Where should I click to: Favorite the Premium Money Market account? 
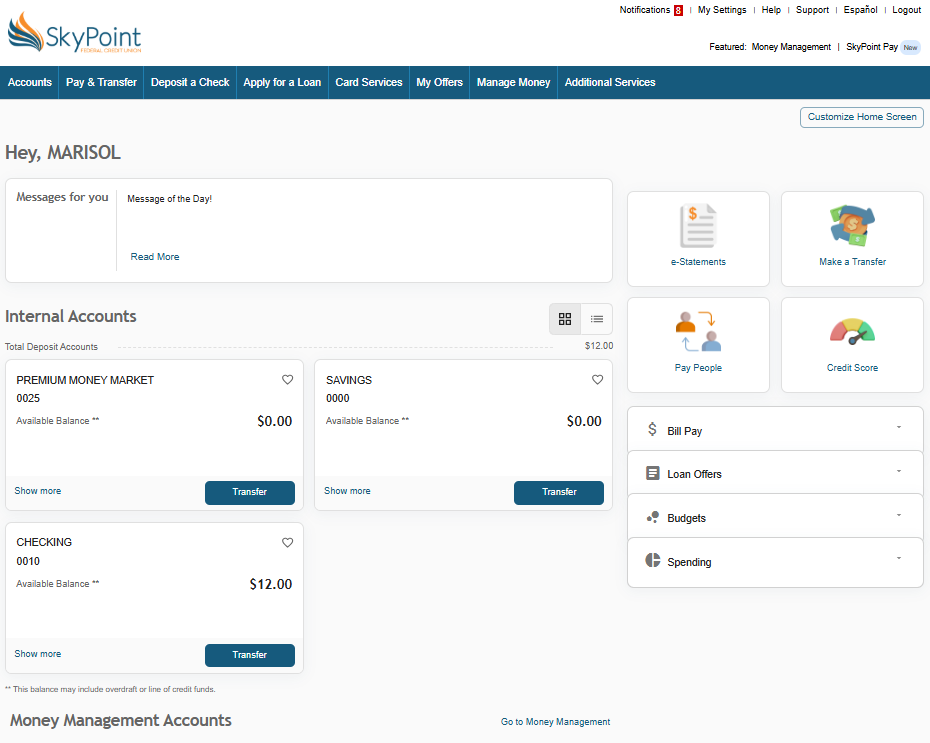[x=288, y=380]
